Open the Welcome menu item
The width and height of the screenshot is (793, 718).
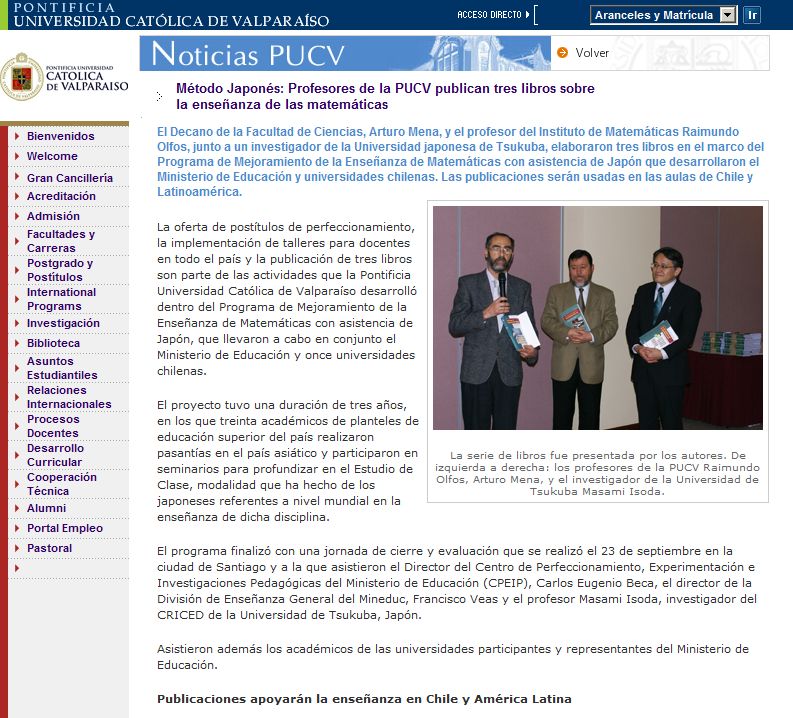point(52,156)
